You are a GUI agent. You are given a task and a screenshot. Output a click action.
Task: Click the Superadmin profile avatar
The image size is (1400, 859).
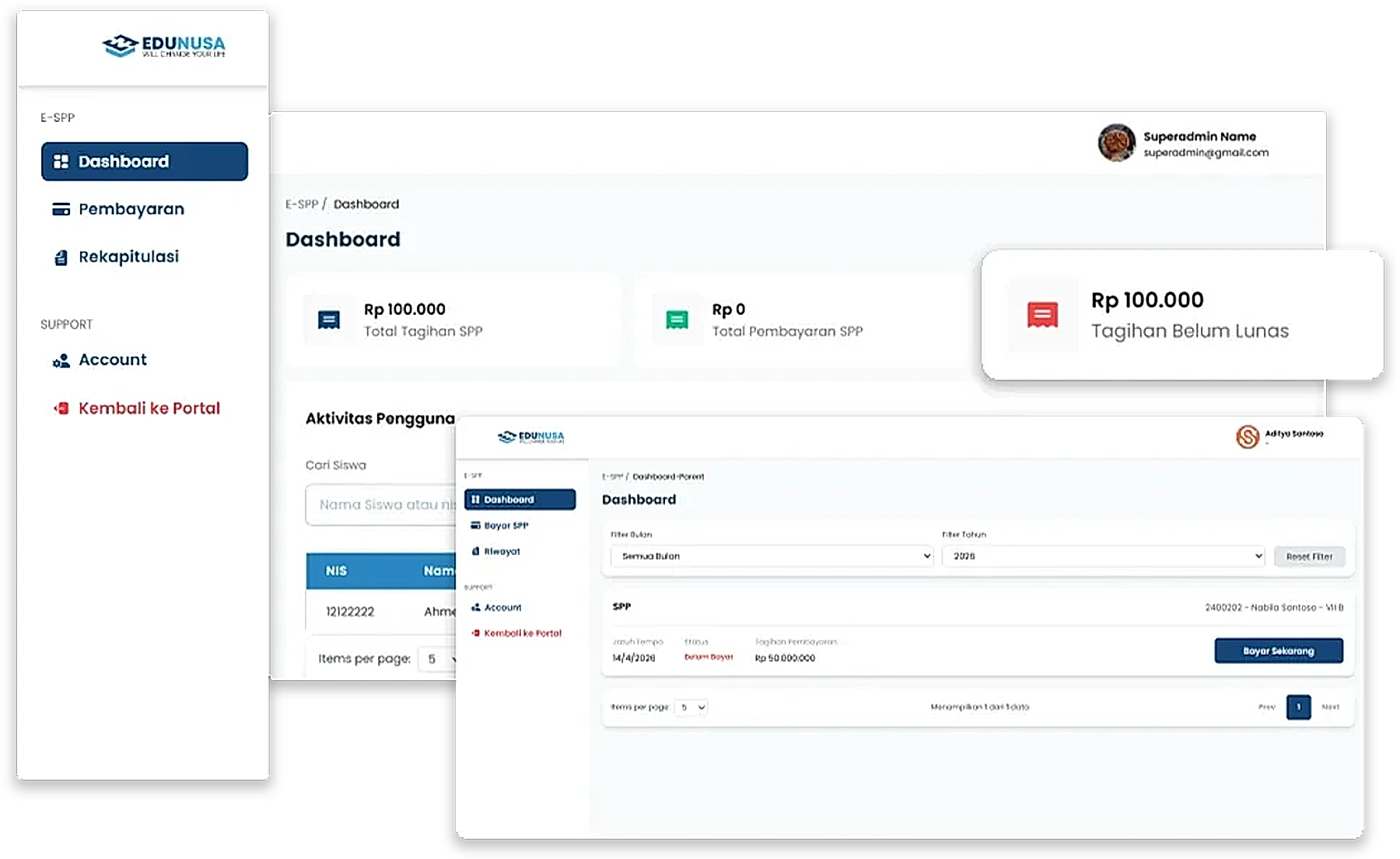tap(1116, 143)
